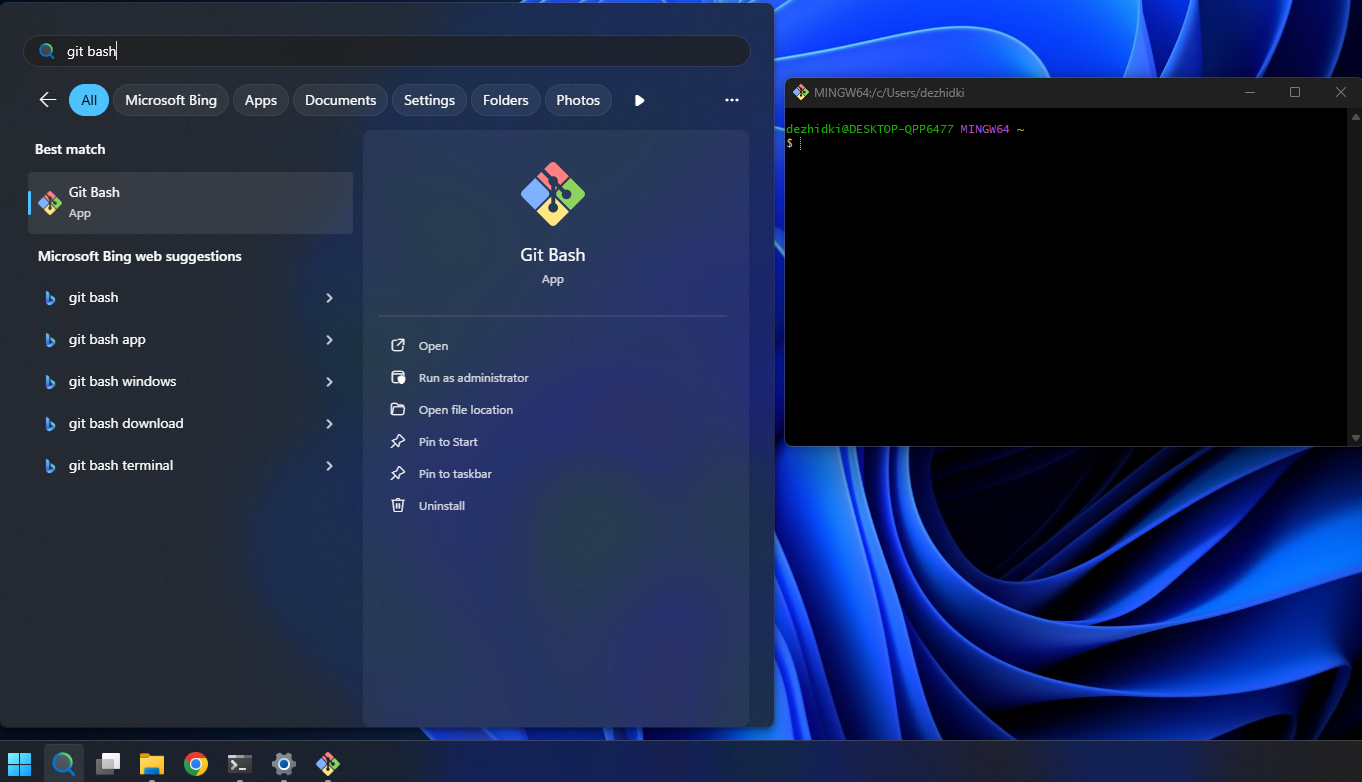Expand the 'git bash app' suggestion chevron
The height and width of the screenshot is (782, 1362).
(329, 340)
